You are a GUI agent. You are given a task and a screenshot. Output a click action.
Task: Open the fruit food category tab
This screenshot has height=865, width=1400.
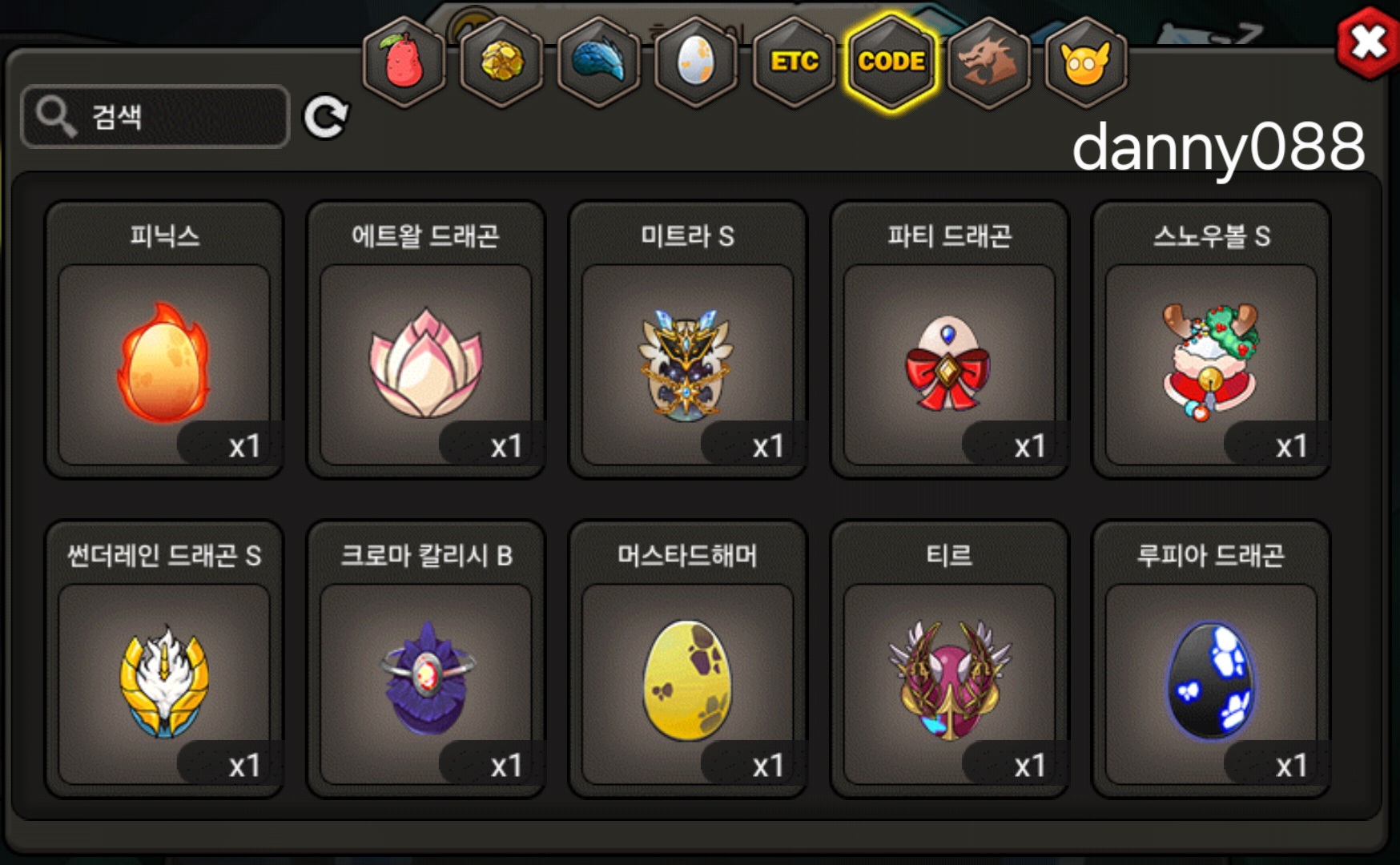tap(404, 62)
